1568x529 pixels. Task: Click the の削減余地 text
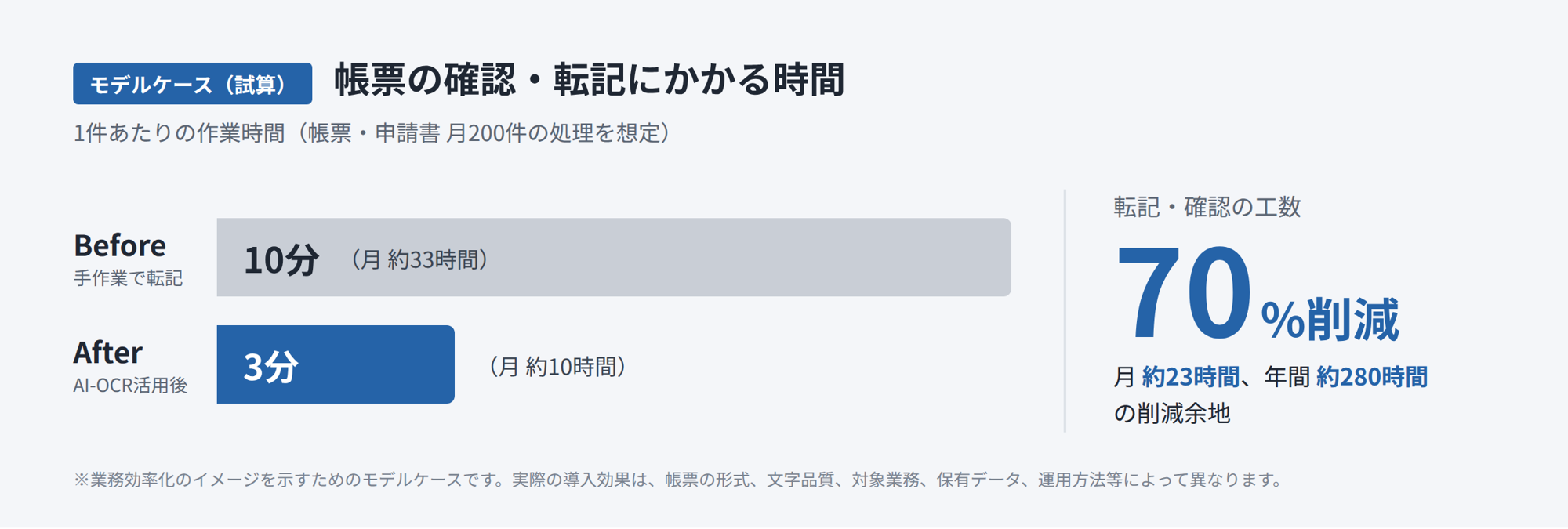(x=1172, y=413)
